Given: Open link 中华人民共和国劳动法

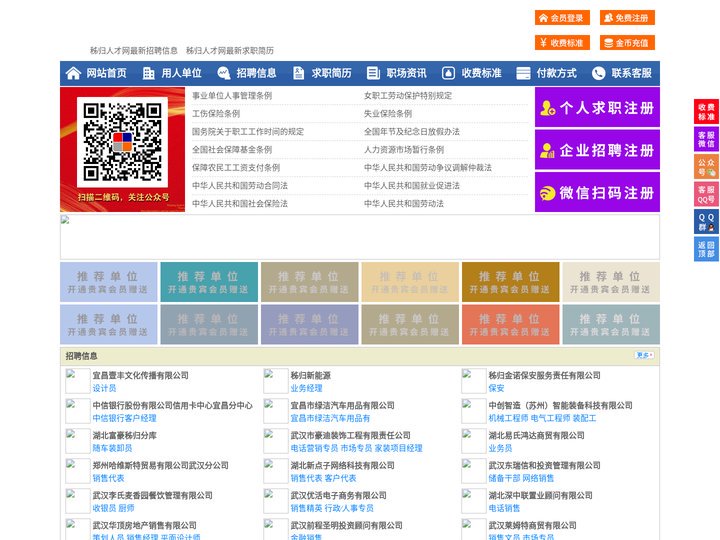Looking at the screenshot, I should click(x=404, y=203).
